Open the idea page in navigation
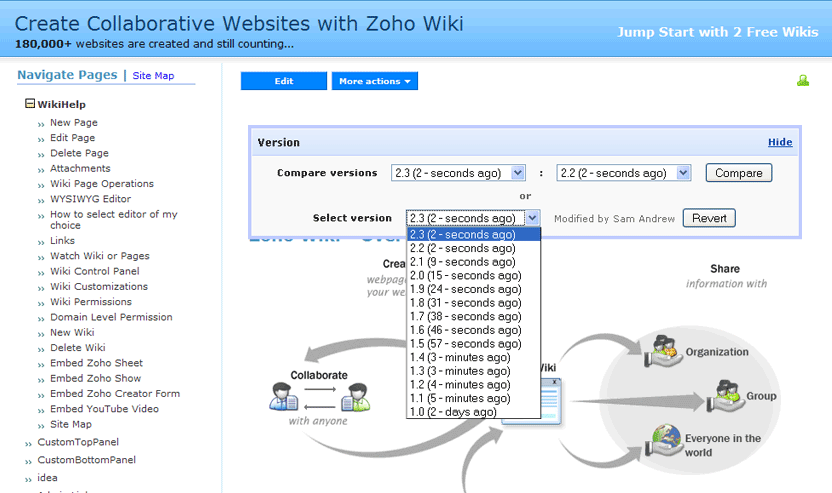832x493 pixels. pyautogui.click(x=47, y=478)
